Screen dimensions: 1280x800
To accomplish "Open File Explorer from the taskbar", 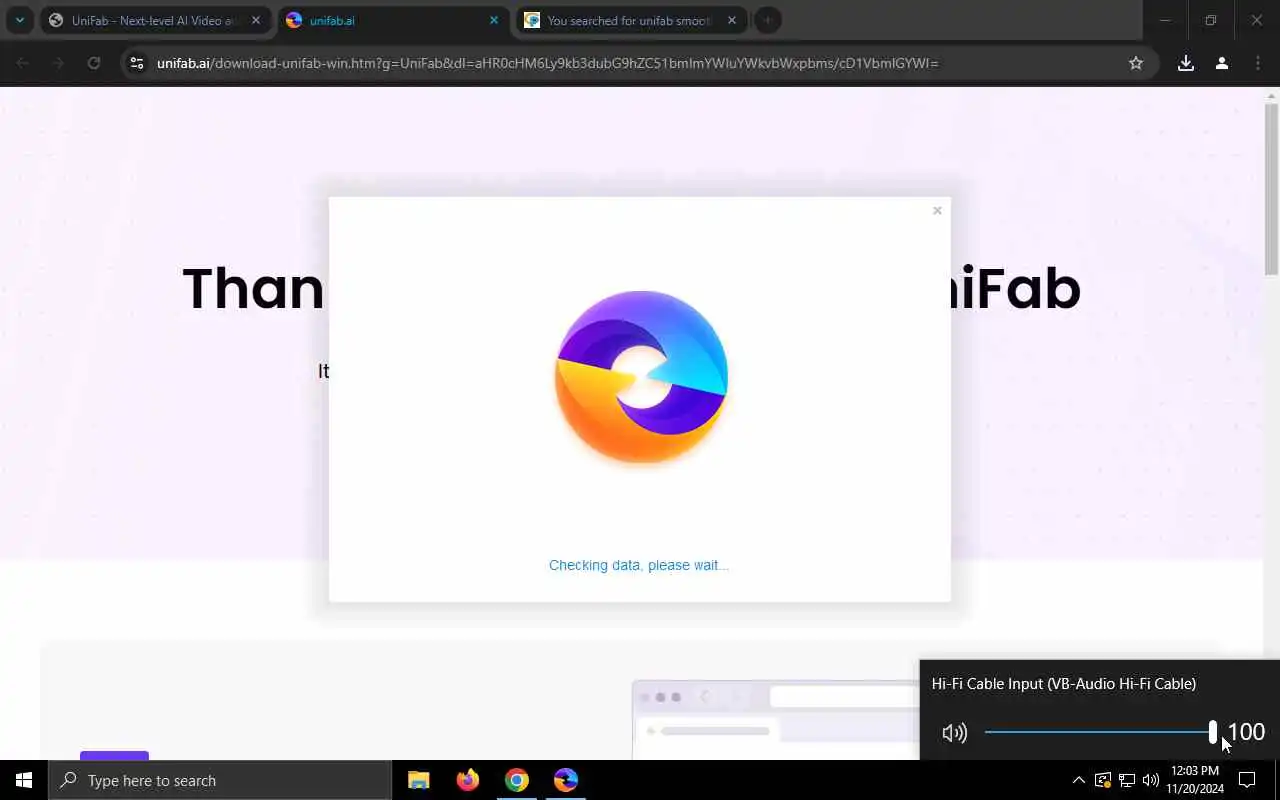I will click(x=419, y=780).
